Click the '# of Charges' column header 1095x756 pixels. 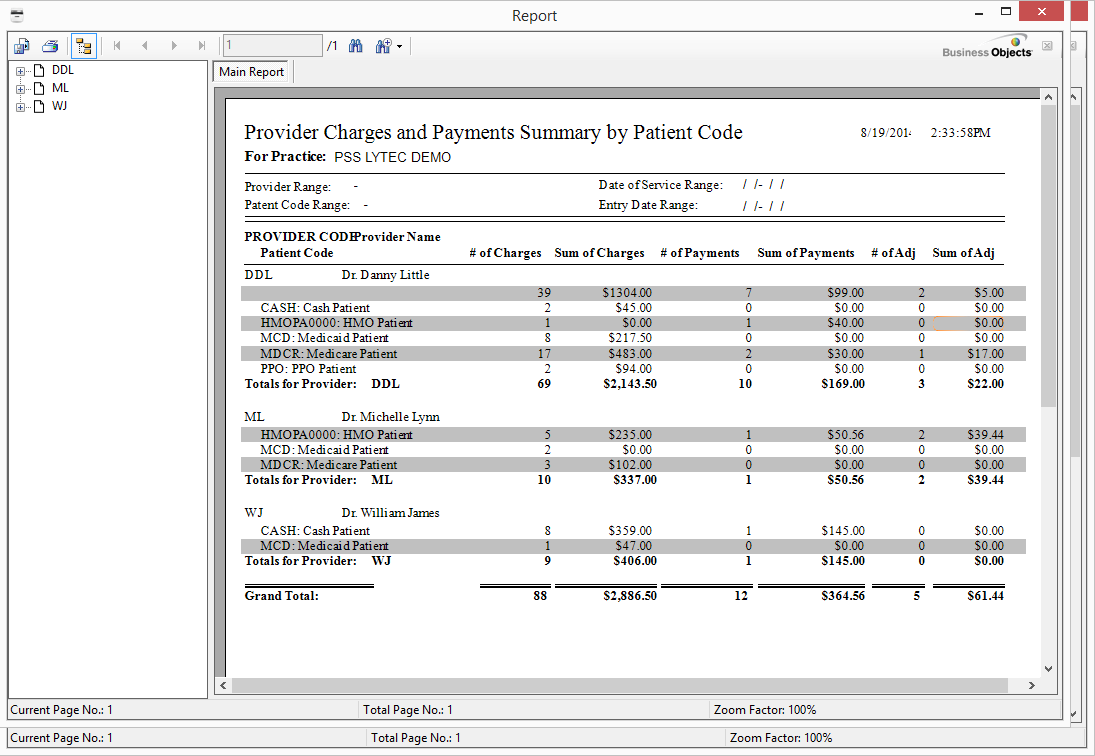coord(505,253)
